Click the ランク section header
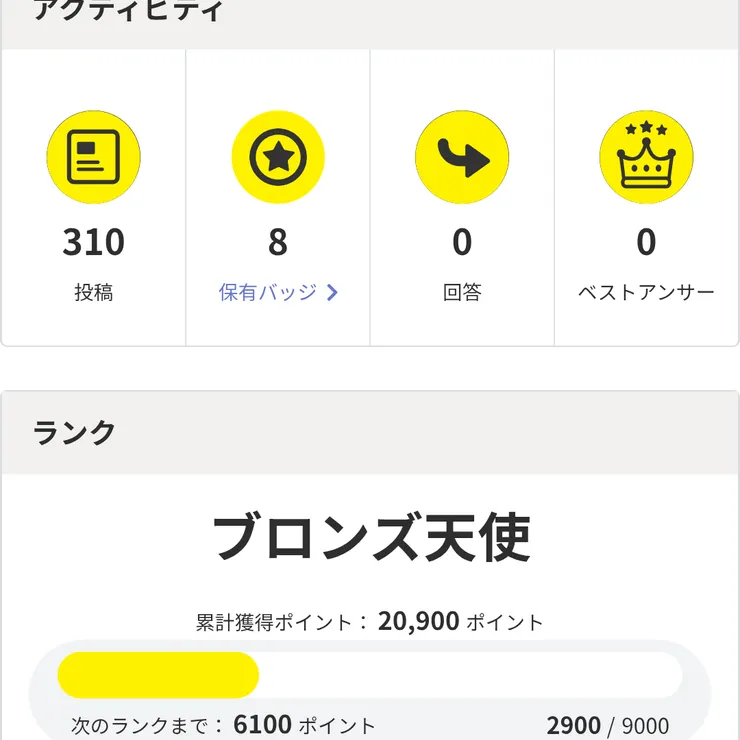Viewport: 740px width, 740px height. point(75,432)
